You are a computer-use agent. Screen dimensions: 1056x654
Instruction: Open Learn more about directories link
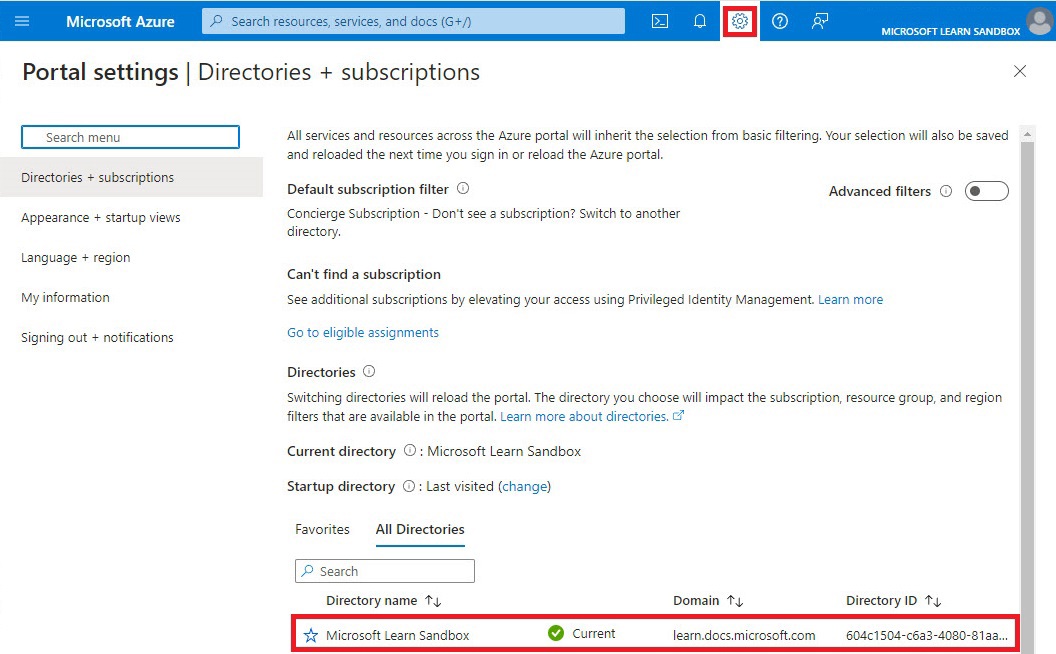point(591,416)
